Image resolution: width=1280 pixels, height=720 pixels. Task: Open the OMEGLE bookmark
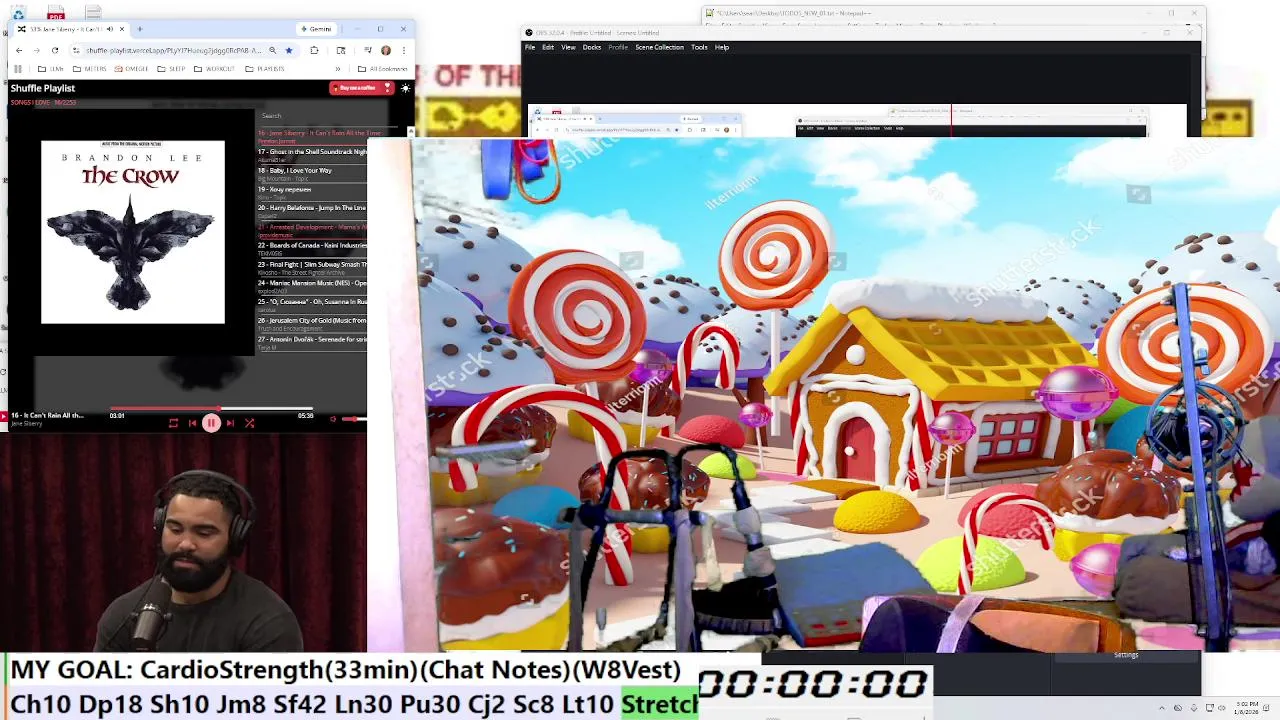pyautogui.click(x=132, y=69)
